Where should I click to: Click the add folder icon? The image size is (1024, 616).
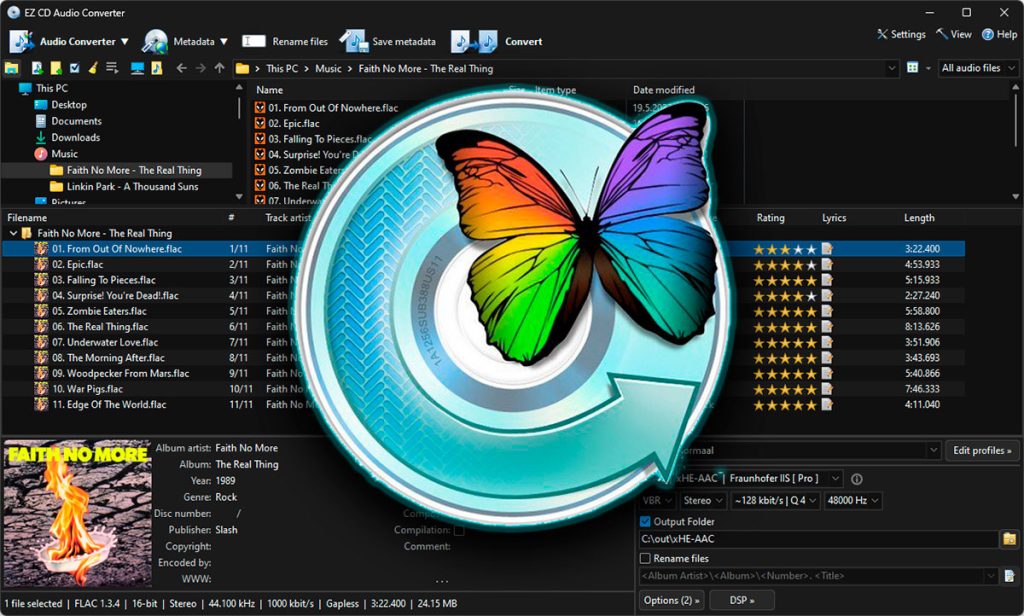pyautogui.click(x=56, y=67)
